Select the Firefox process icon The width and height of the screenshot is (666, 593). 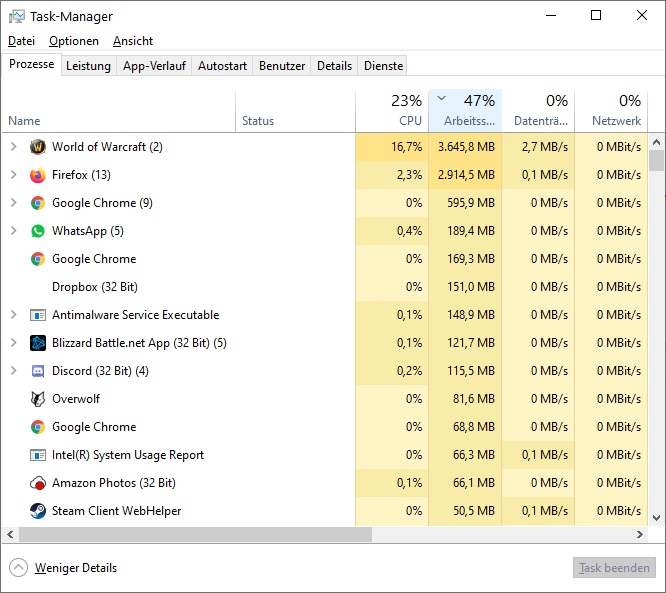(38, 175)
